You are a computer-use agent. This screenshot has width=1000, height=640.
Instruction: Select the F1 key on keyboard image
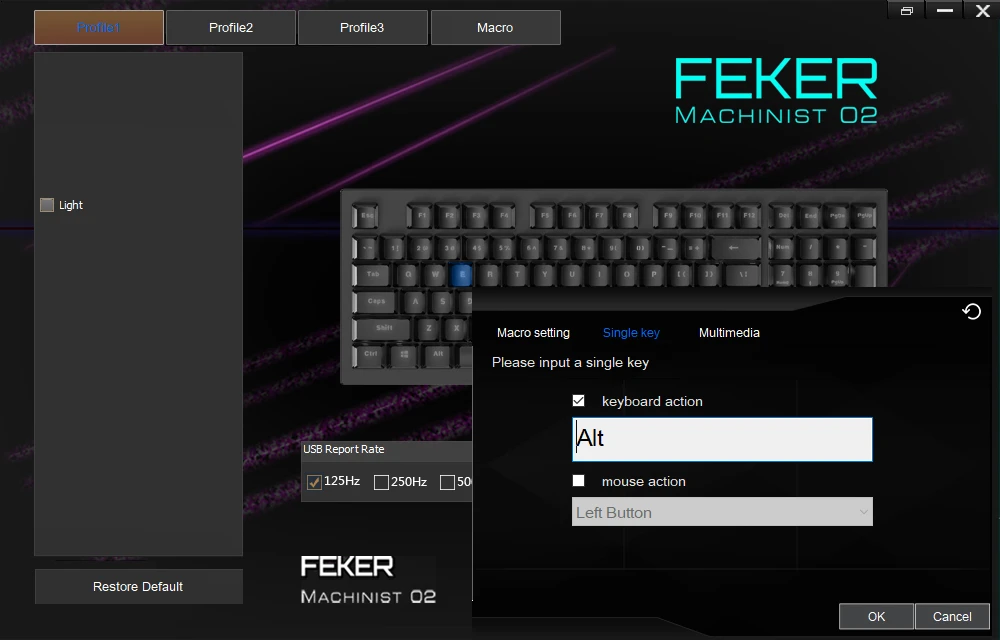[422, 216]
